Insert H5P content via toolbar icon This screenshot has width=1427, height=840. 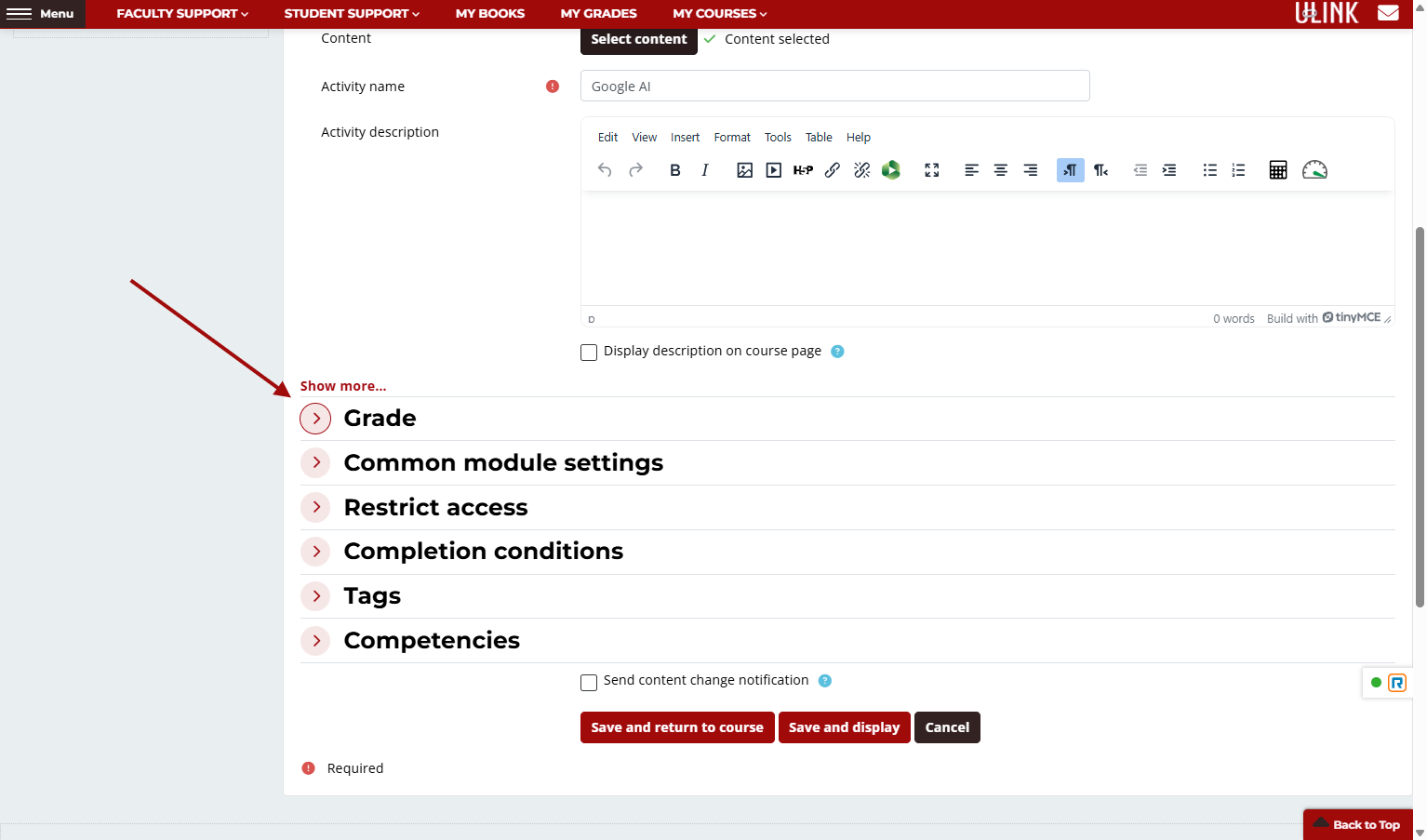804,170
